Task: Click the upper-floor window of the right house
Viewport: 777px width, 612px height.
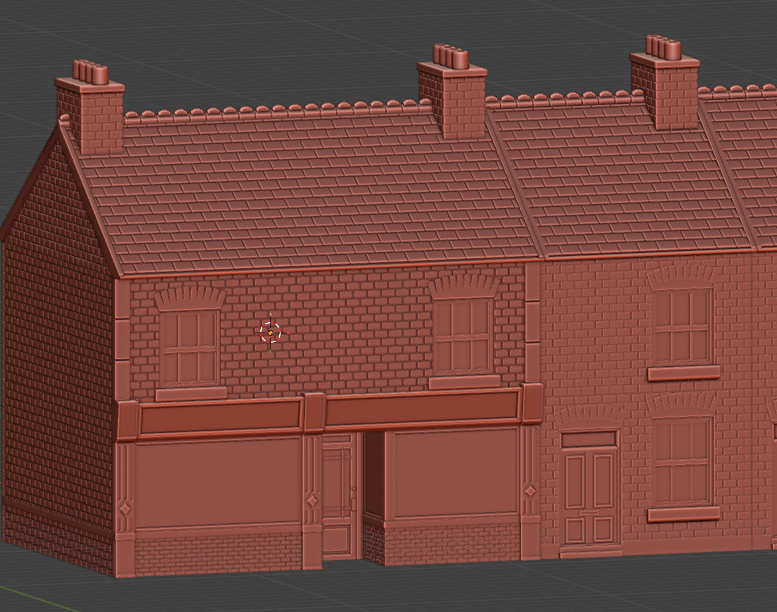Action: point(683,325)
